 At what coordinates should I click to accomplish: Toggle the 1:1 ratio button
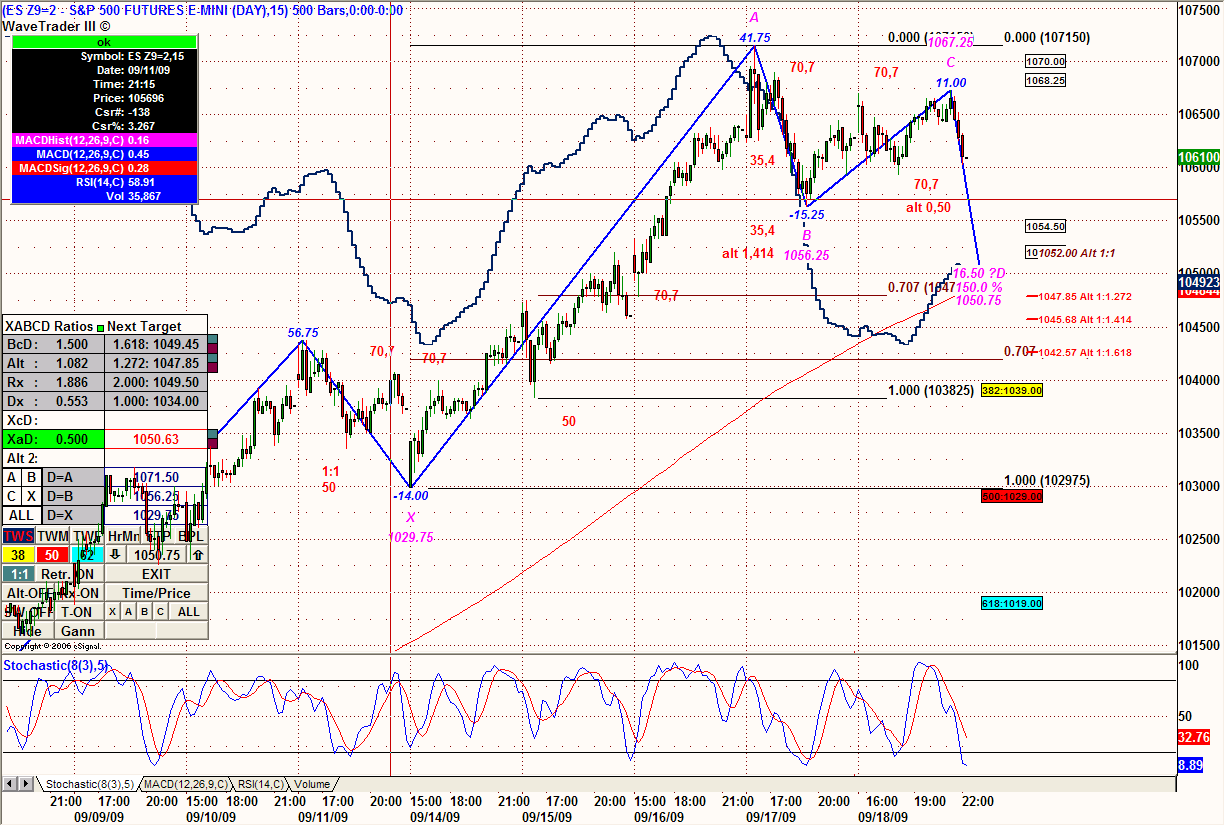point(19,574)
